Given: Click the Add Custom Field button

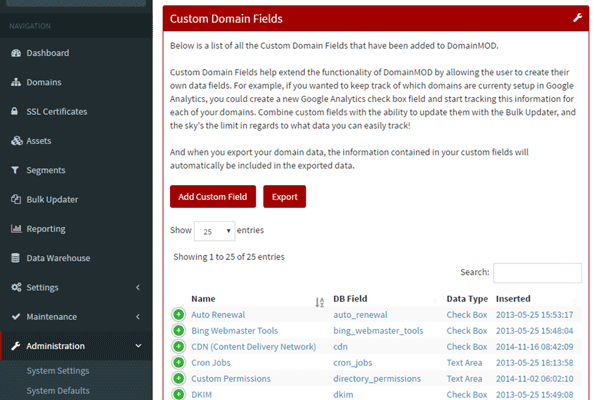Looking at the screenshot, I should tap(212, 196).
